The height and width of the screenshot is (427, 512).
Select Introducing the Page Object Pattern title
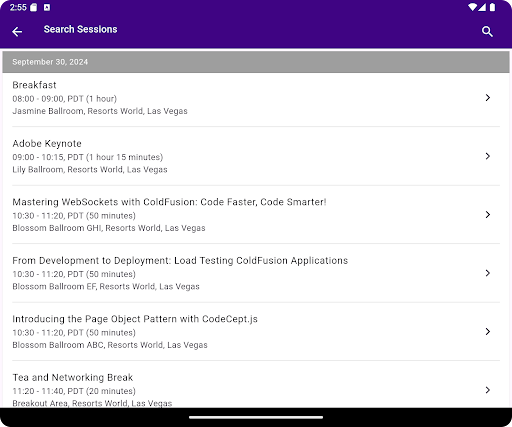135,319
